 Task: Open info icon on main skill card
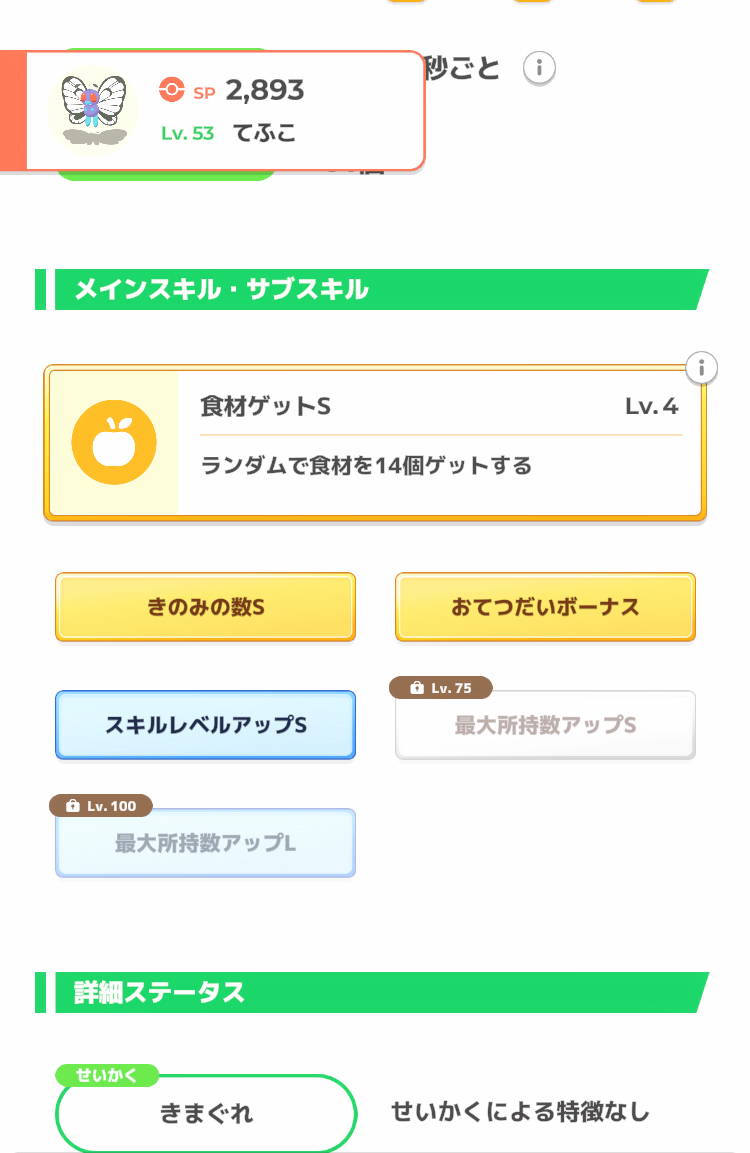tap(702, 367)
